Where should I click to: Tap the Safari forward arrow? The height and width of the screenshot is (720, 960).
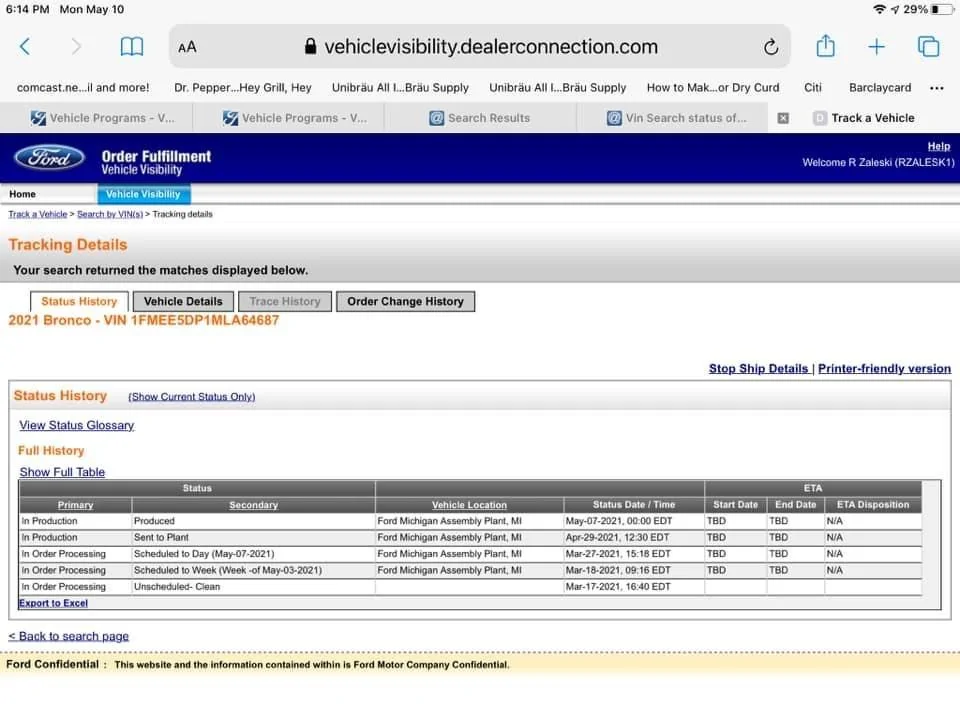[76, 47]
